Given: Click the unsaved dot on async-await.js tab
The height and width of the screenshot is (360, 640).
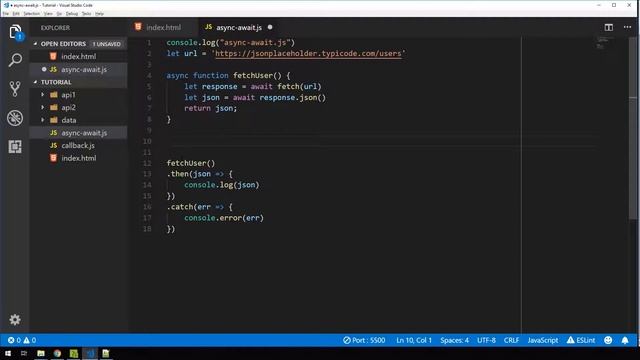Looking at the screenshot, I should coord(270,27).
